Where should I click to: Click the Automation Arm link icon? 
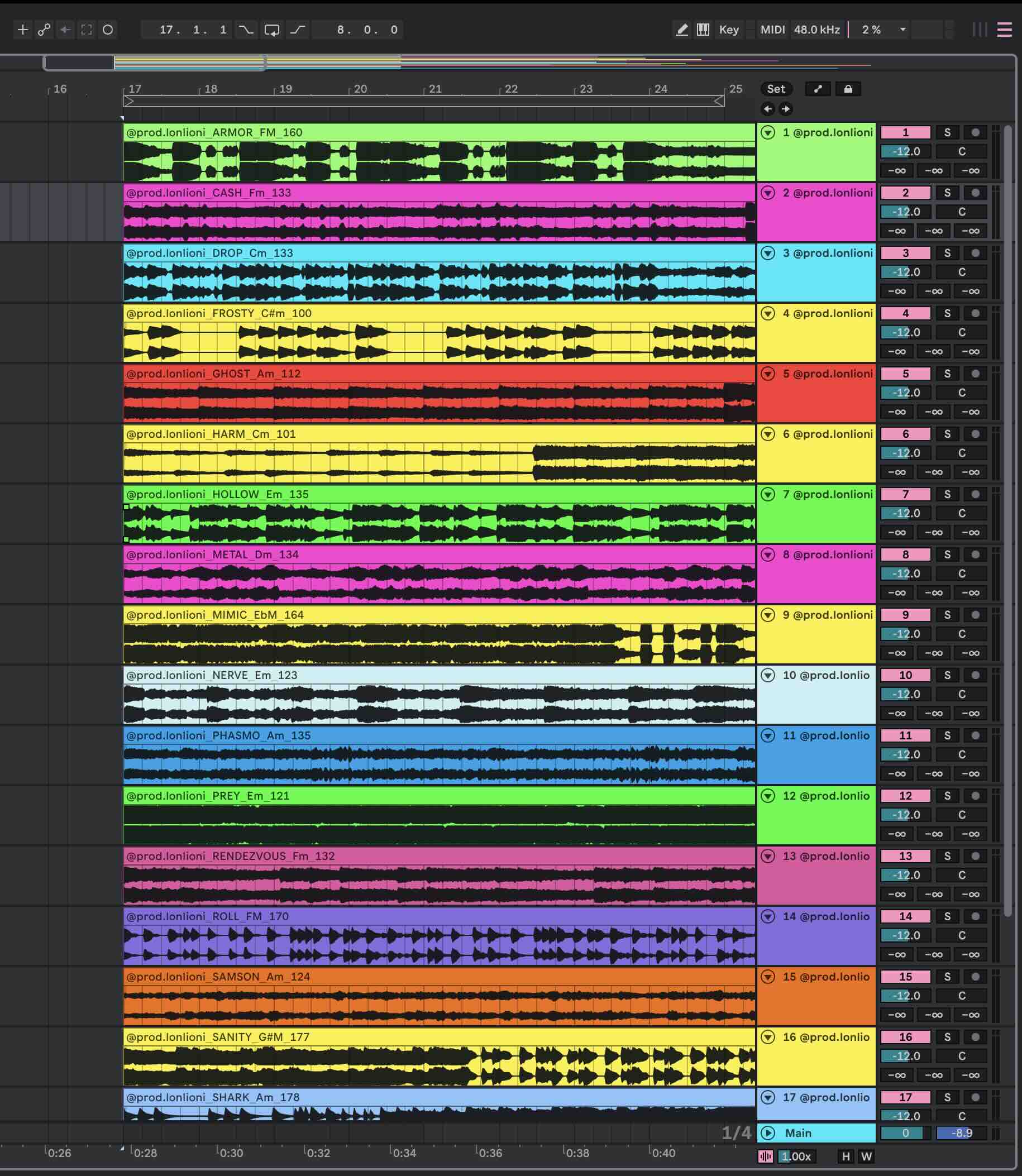(44, 30)
